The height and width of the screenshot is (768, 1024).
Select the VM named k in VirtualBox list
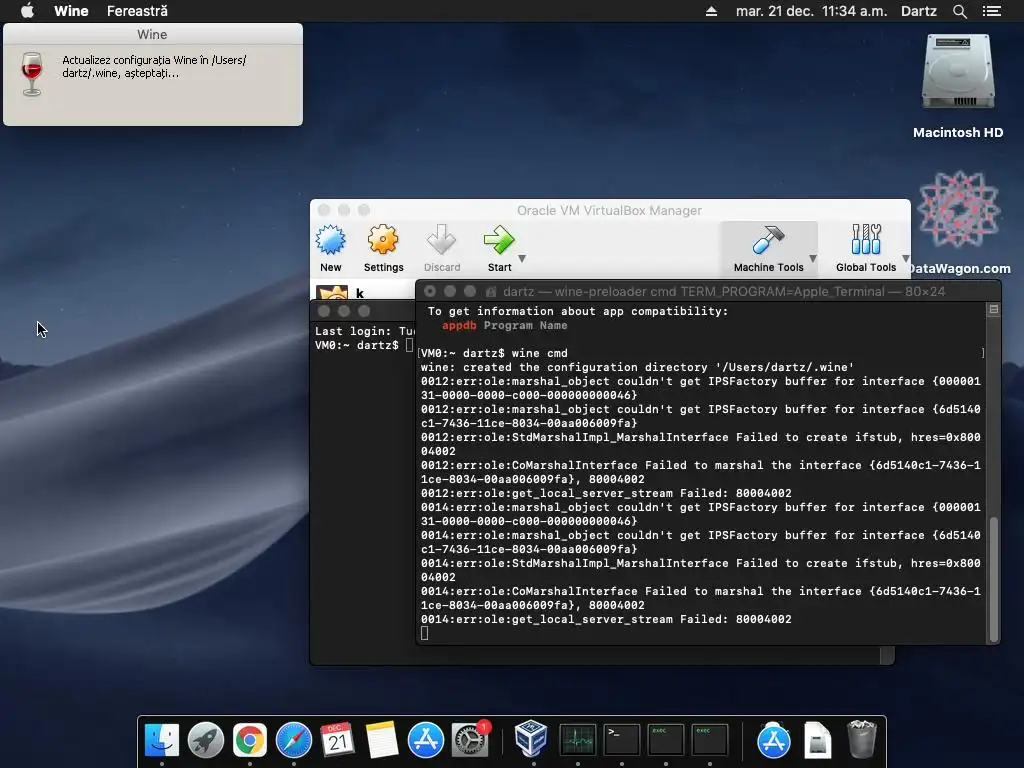(362, 291)
